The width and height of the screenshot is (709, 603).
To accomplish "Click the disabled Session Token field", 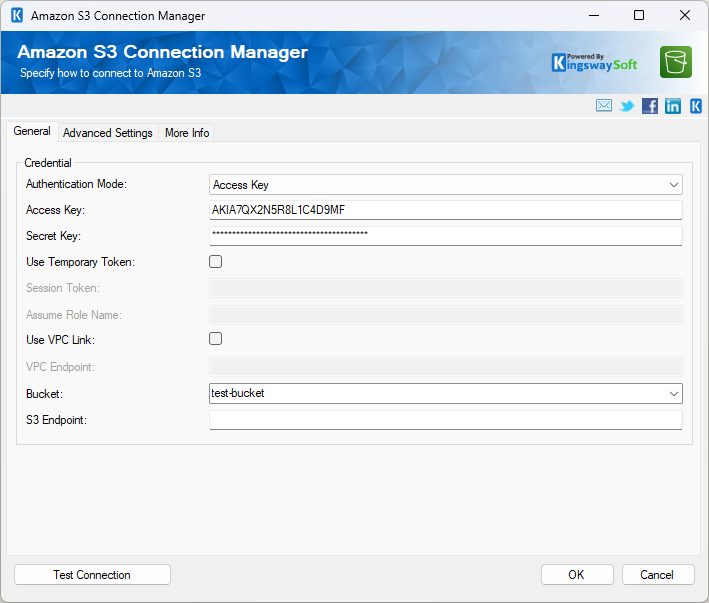I will [x=446, y=288].
